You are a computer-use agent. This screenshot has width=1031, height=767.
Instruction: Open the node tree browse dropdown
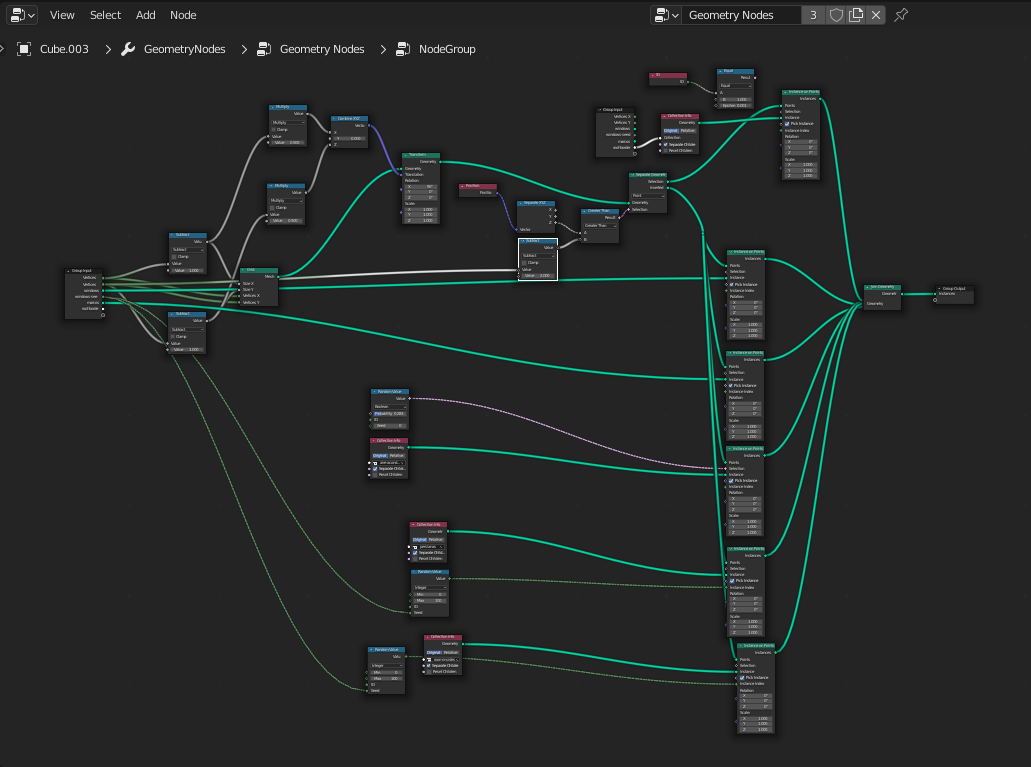pos(665,15)
